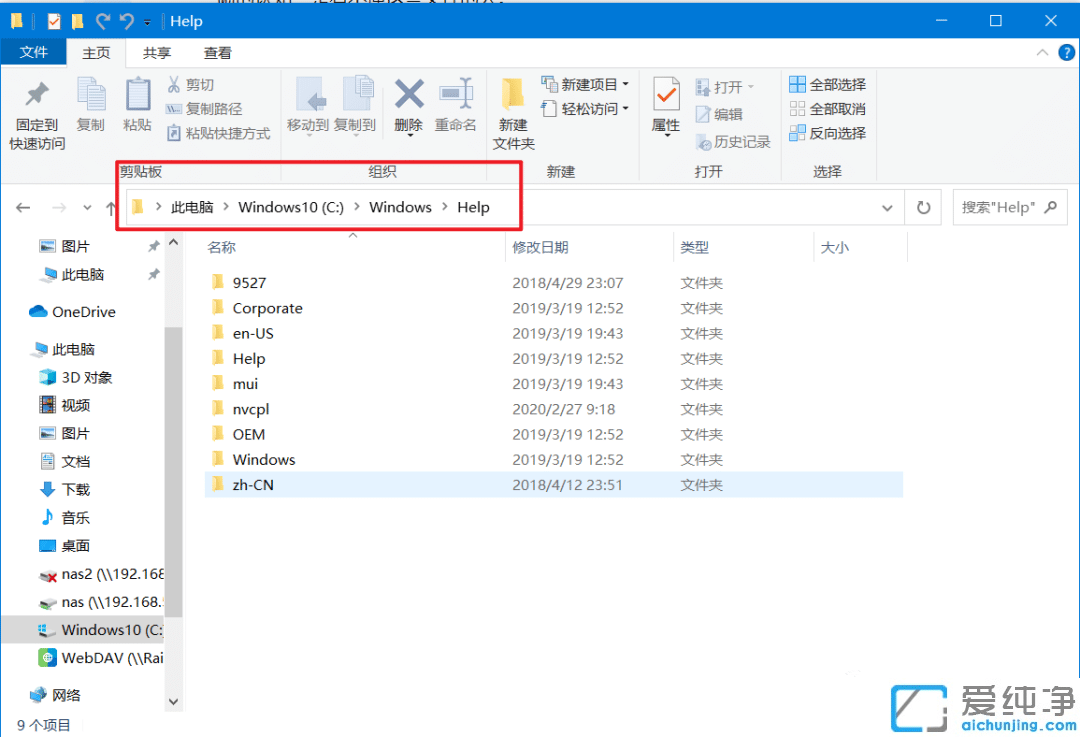Click the Copy (复制) ribbon icon

click(91, 94)
